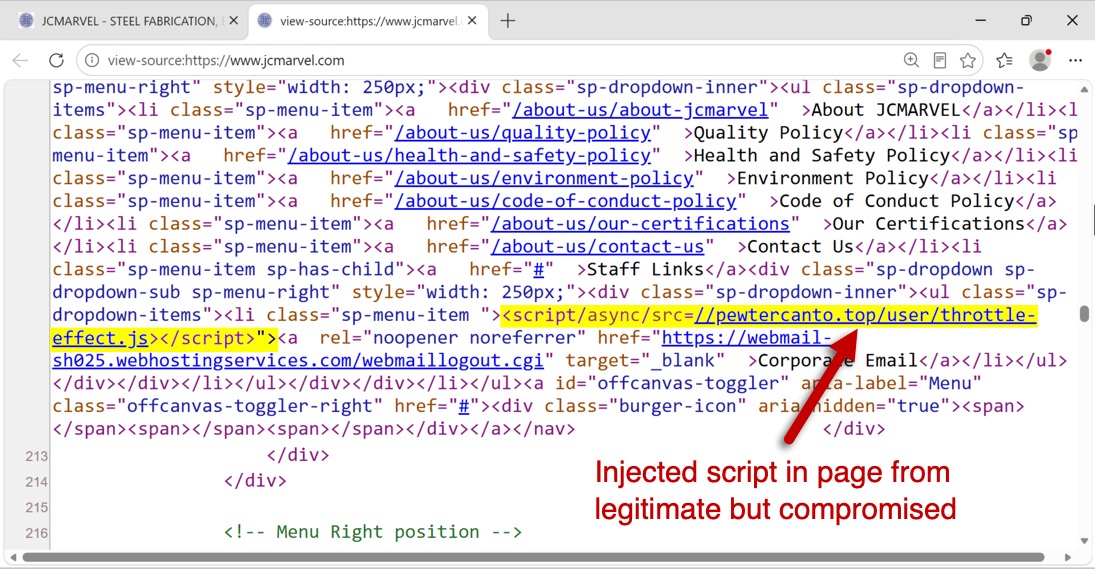The height and width of the screenshot is (569, 1095).
Task: Open the /about-us/environment-policy link
Action: coord(545,178)
